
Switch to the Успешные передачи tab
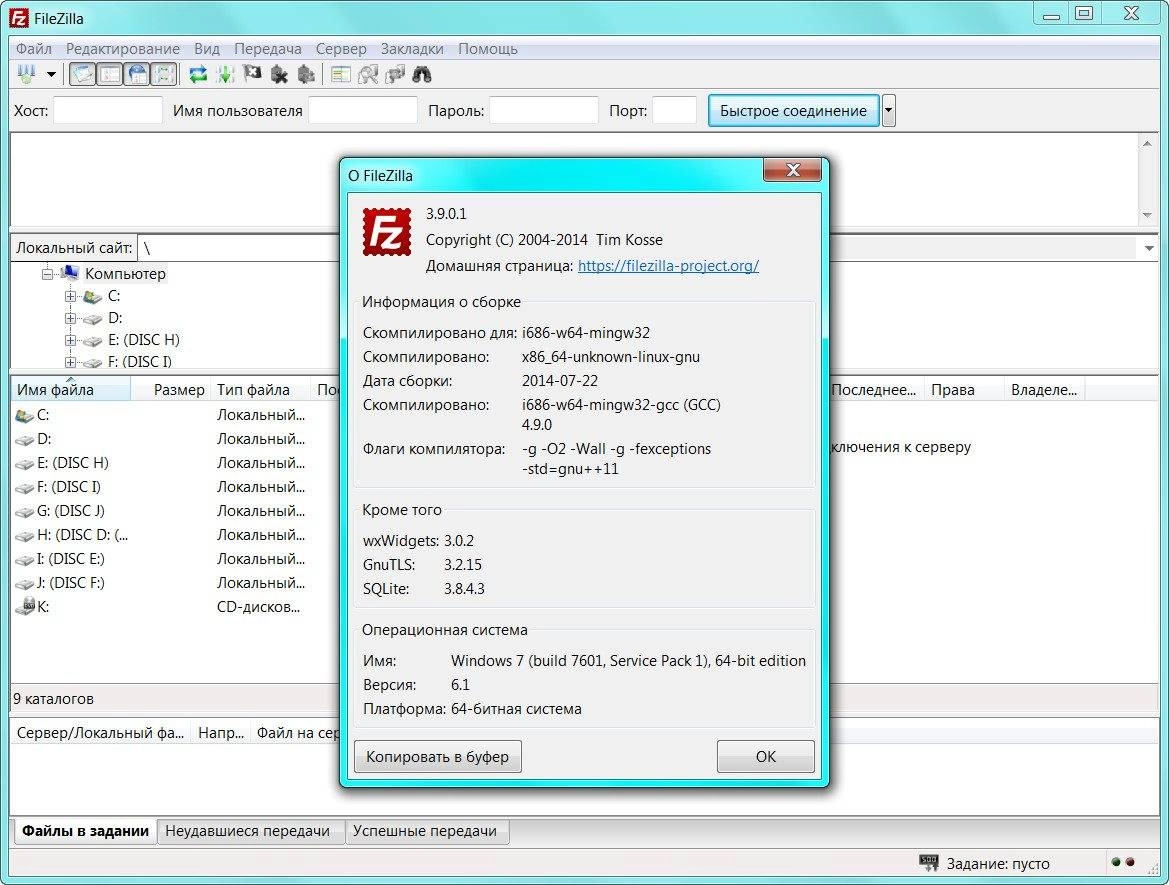[425, 831]
